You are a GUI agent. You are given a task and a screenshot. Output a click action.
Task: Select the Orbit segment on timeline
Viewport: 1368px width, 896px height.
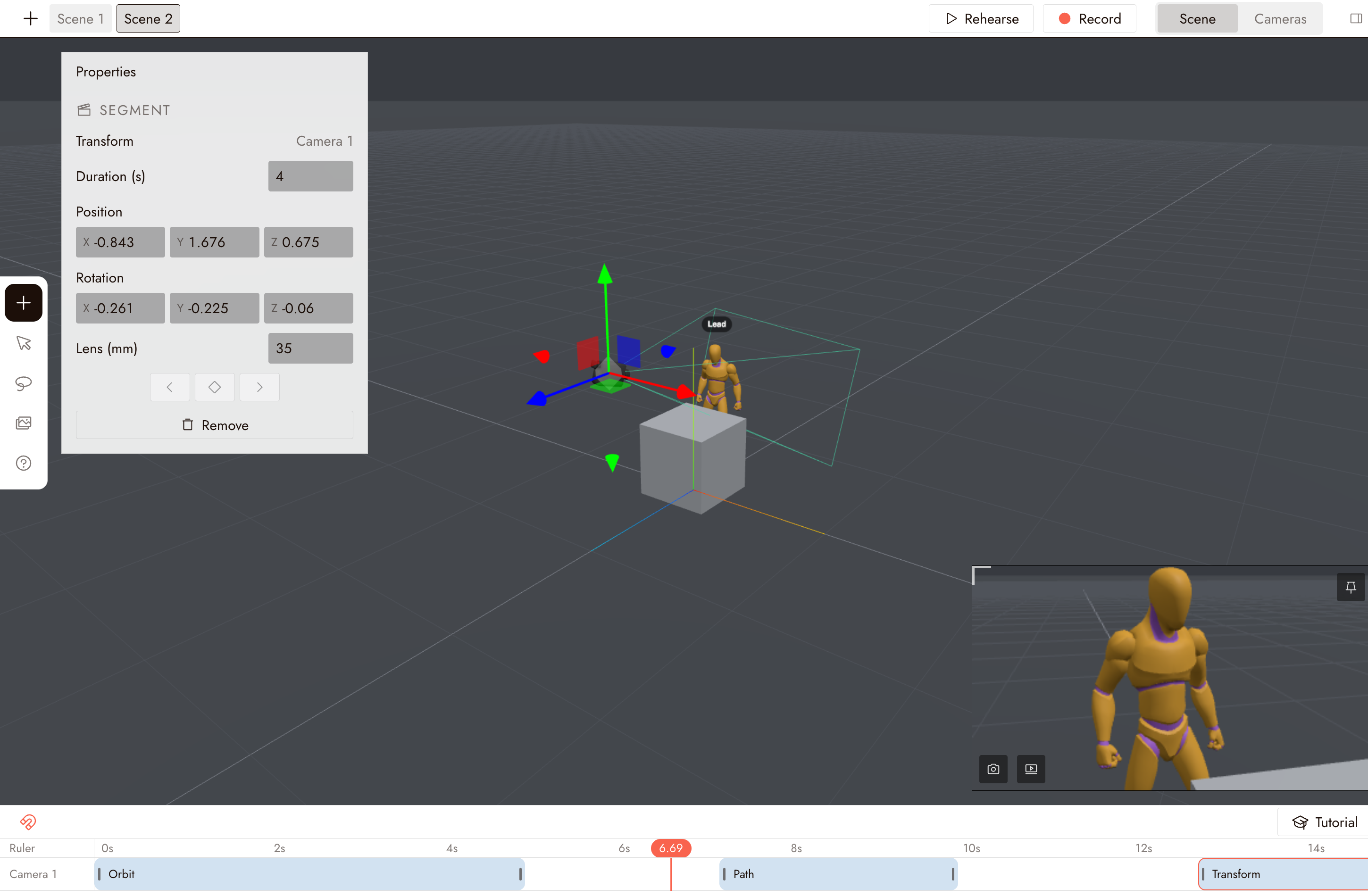click(309, 874)
